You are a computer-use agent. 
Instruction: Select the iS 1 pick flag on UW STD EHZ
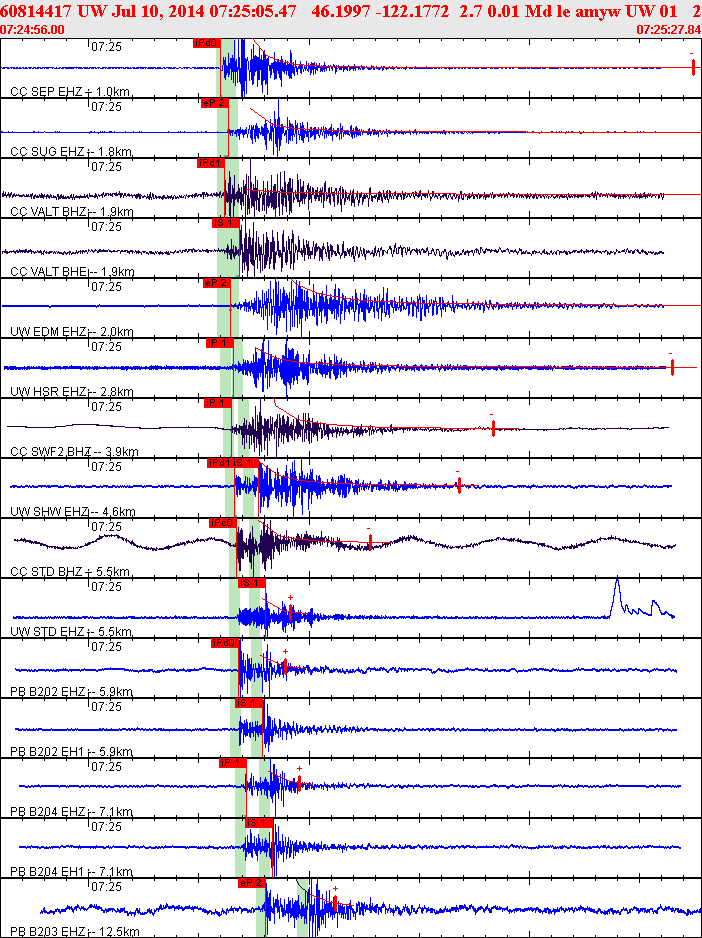coord(251,583)
